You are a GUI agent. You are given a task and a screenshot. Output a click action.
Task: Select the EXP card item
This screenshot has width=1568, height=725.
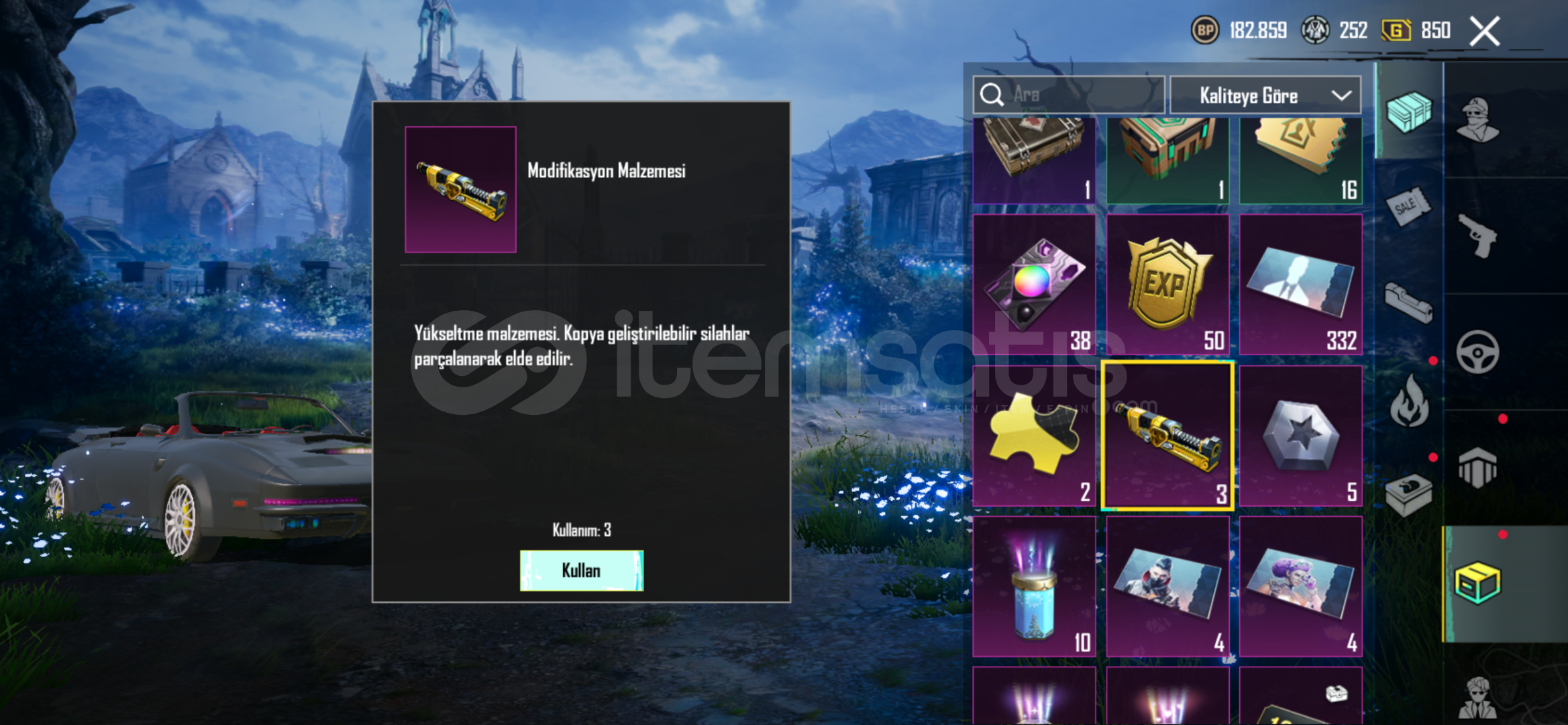click(1167, 285)
